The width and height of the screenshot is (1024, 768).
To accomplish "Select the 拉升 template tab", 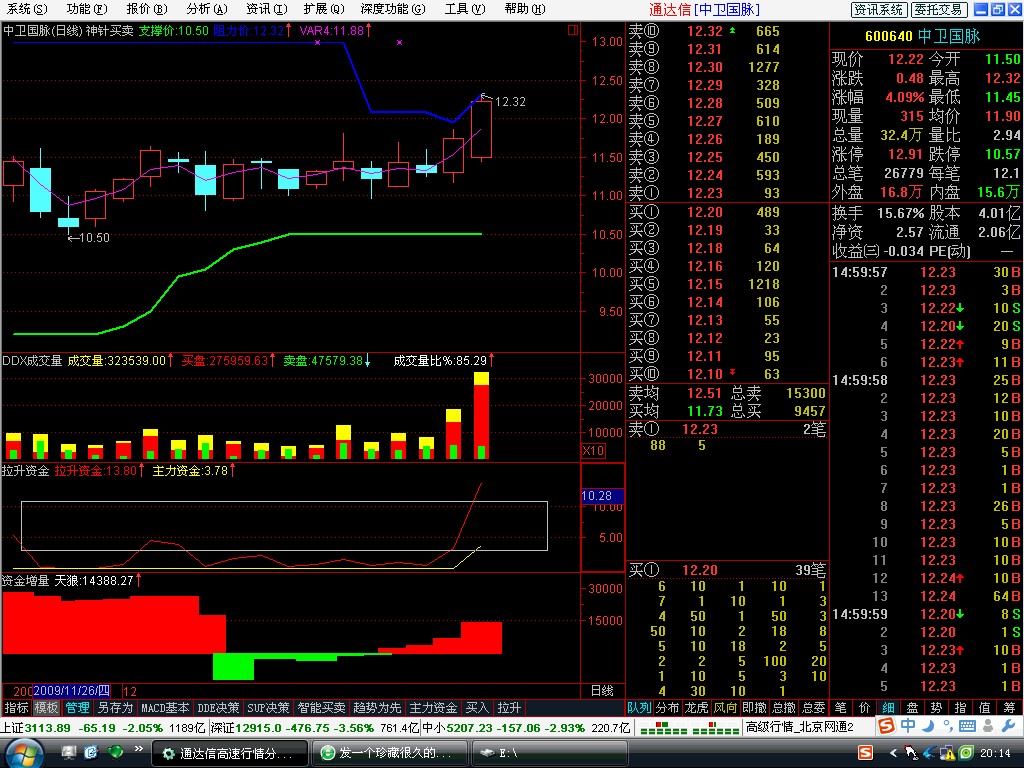I will (x=509, y=708).
